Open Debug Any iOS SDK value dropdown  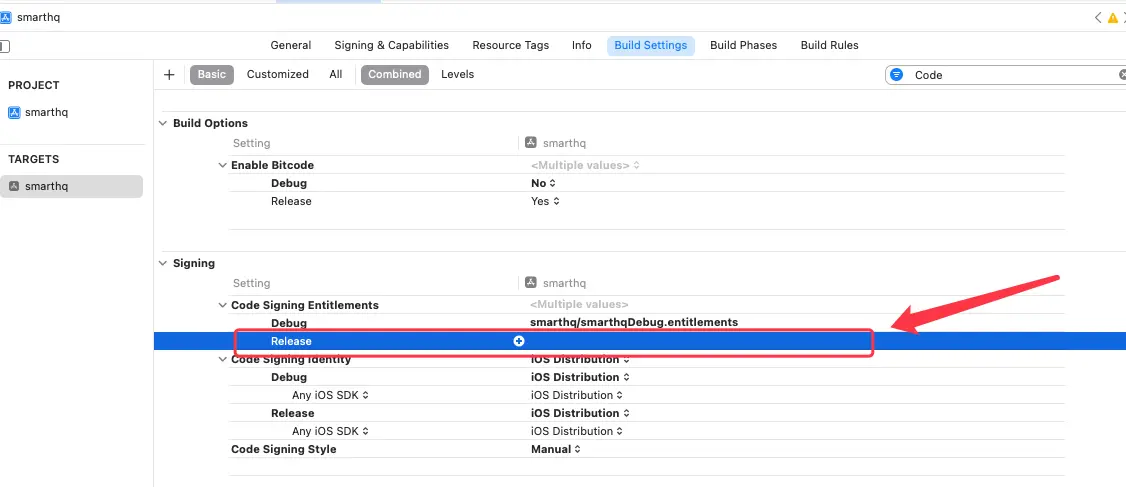tap(577, 395)
